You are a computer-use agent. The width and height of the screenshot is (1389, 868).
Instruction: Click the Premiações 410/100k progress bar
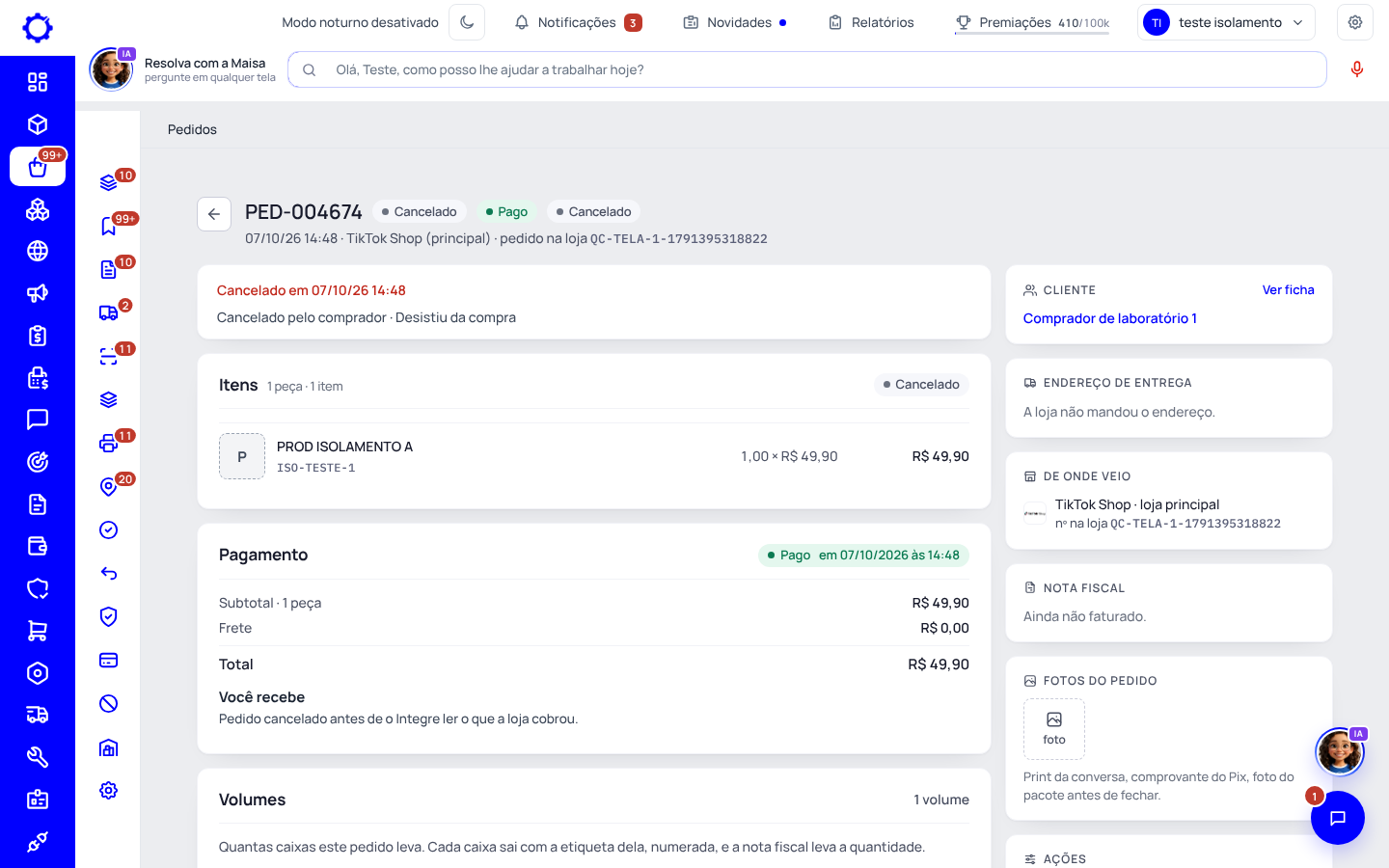click(1032, 34)
